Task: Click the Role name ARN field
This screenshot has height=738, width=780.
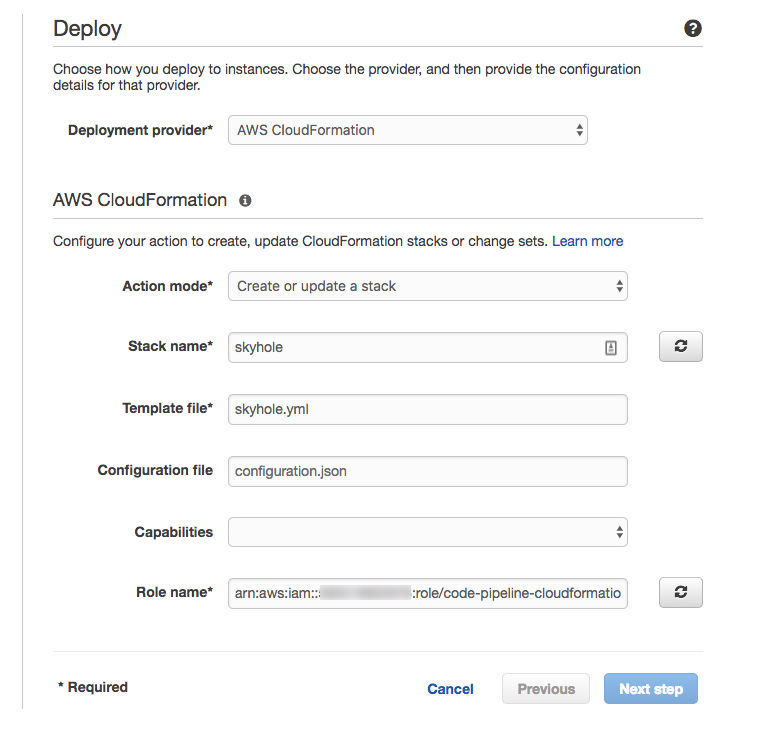Action: [x=428, y=593]
